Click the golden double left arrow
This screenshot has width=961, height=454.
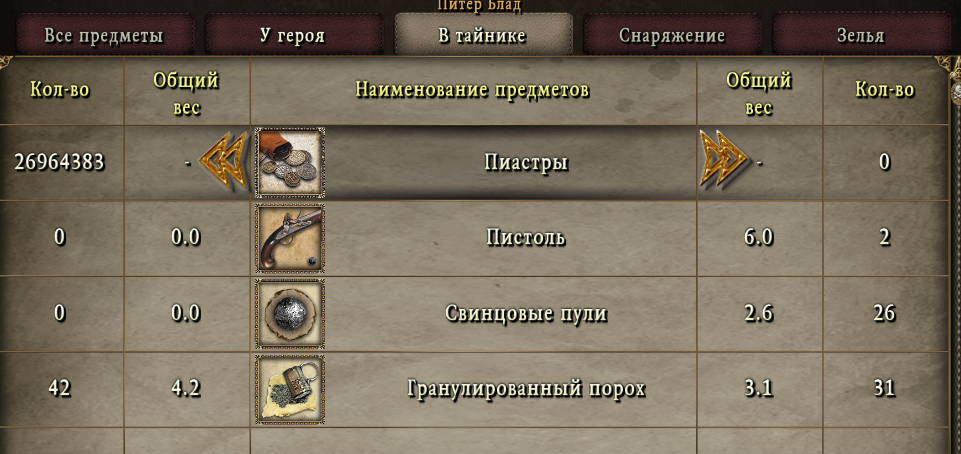(222, 161)
